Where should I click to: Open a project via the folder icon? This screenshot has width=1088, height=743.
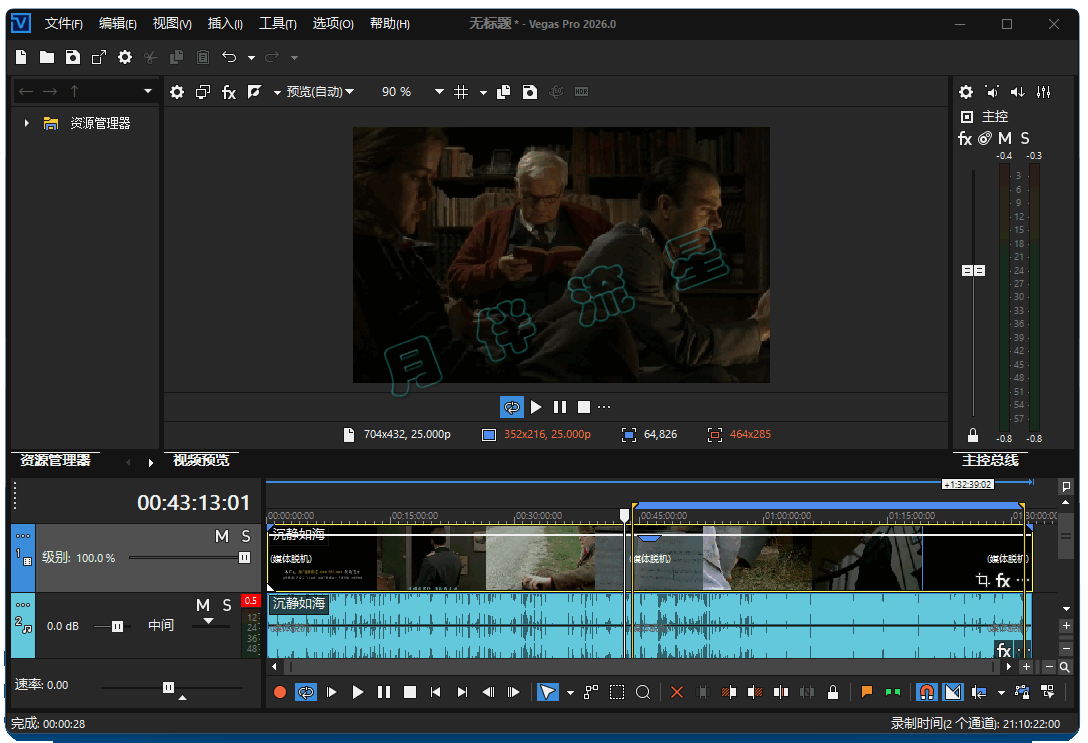[46, 58]
